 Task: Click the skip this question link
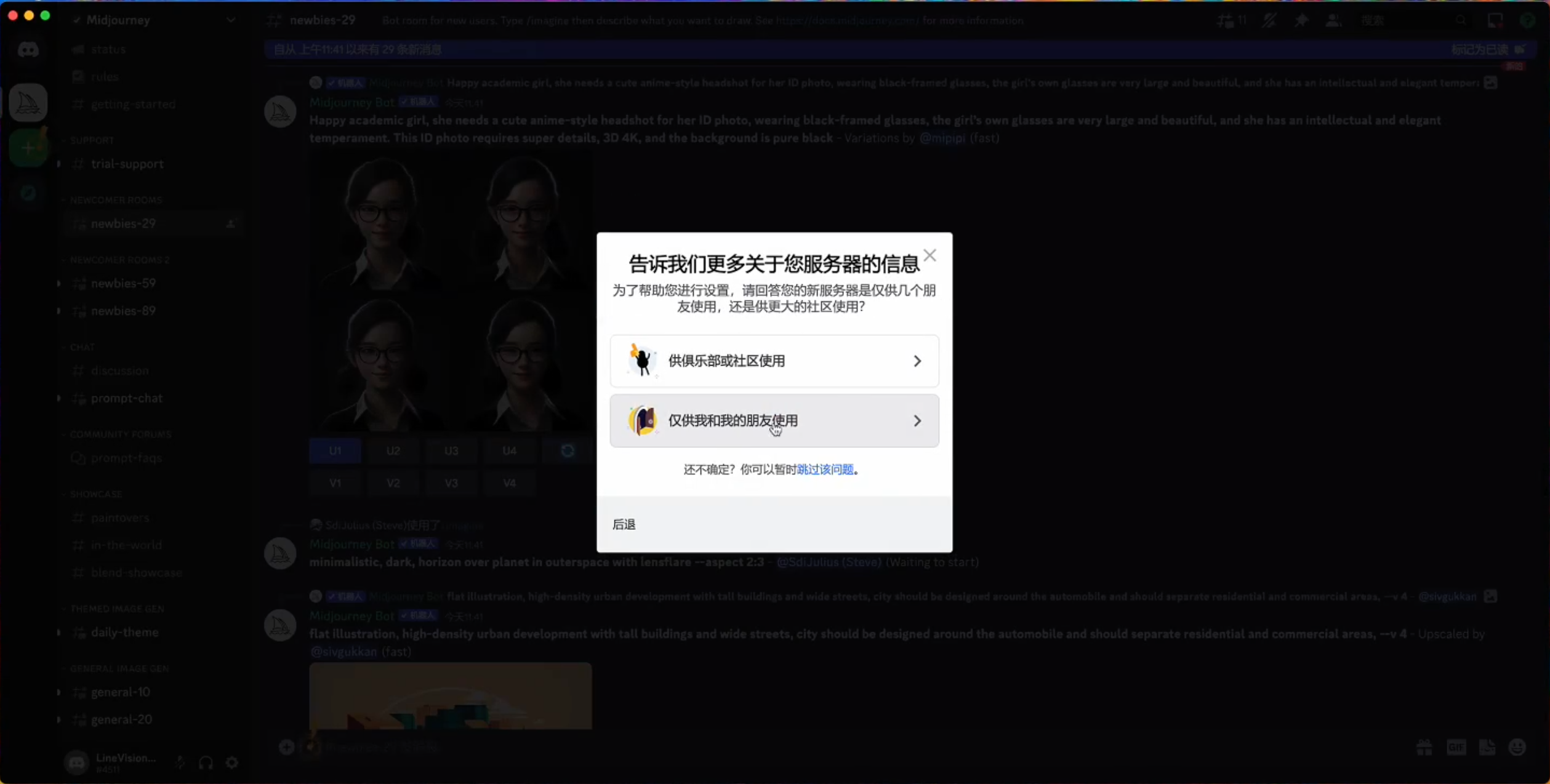825,470
